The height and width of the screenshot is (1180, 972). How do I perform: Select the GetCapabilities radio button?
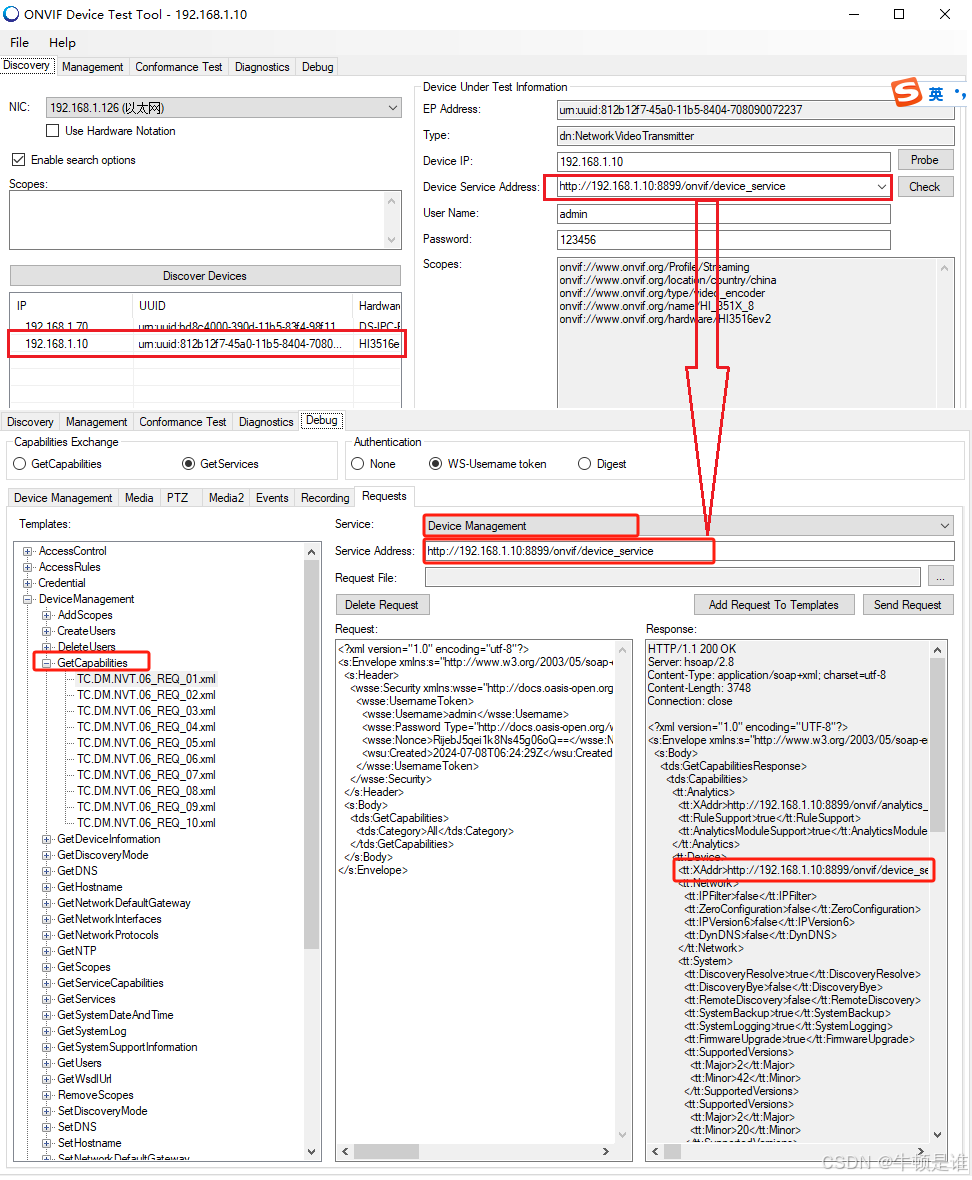tap(20, 464)
